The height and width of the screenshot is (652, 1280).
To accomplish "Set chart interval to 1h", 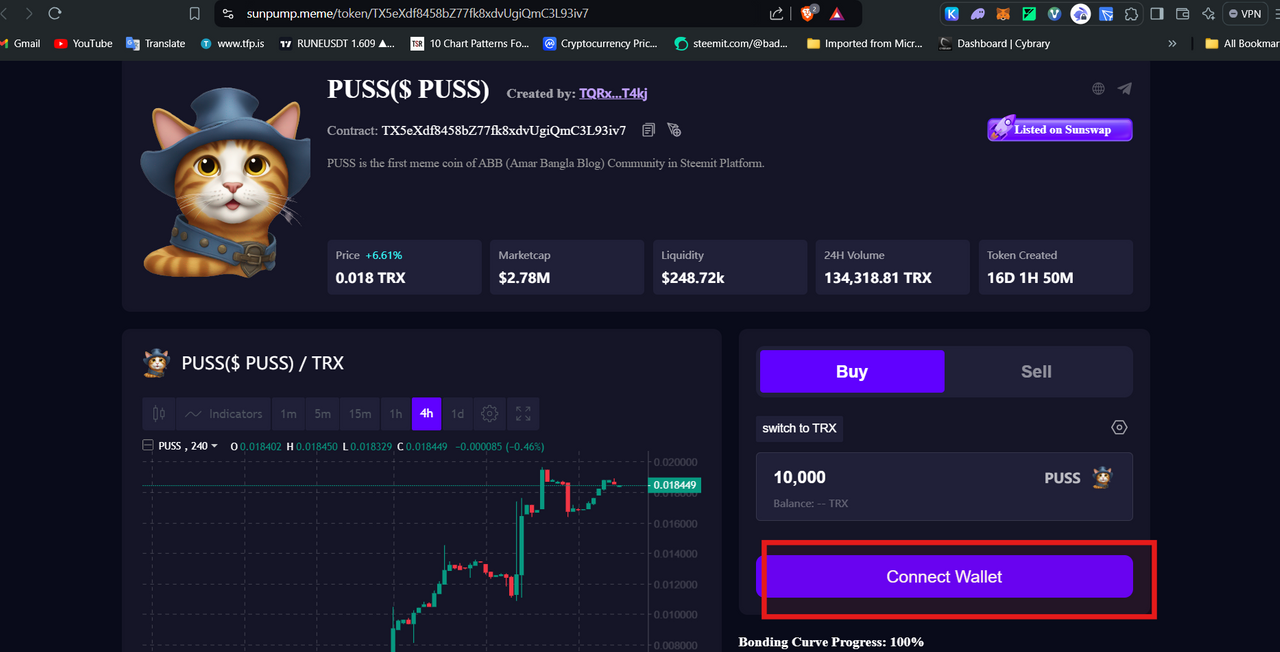I will [x=396, y=414].
